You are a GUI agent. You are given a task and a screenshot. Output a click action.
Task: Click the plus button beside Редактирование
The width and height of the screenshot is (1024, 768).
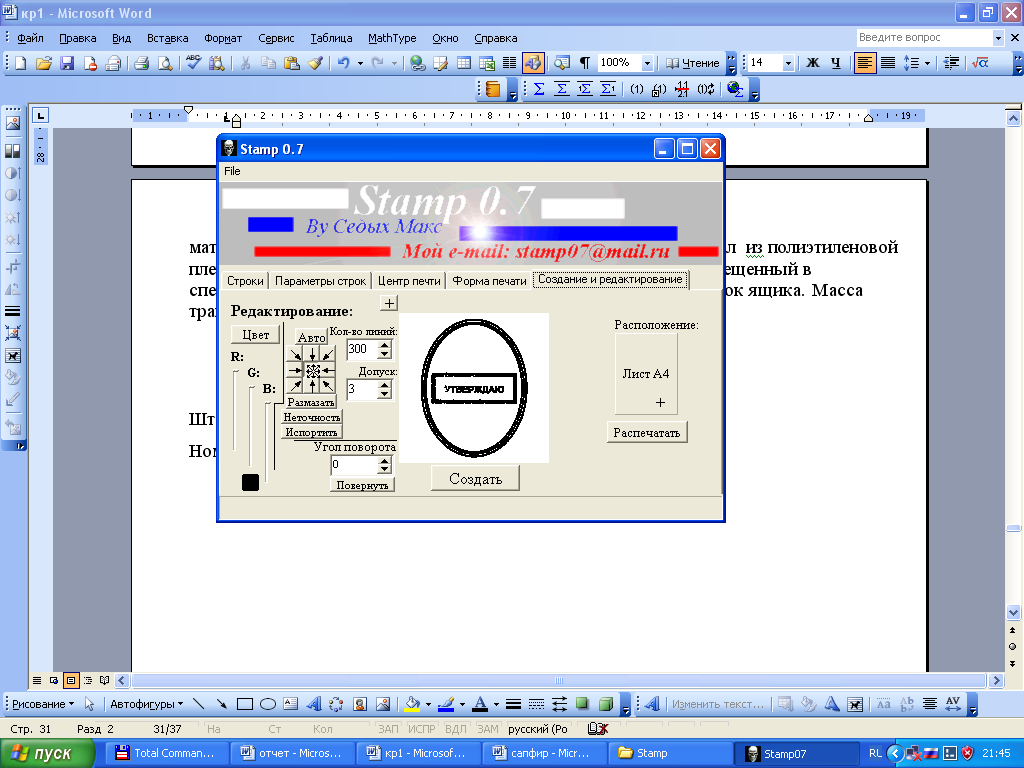389,303
